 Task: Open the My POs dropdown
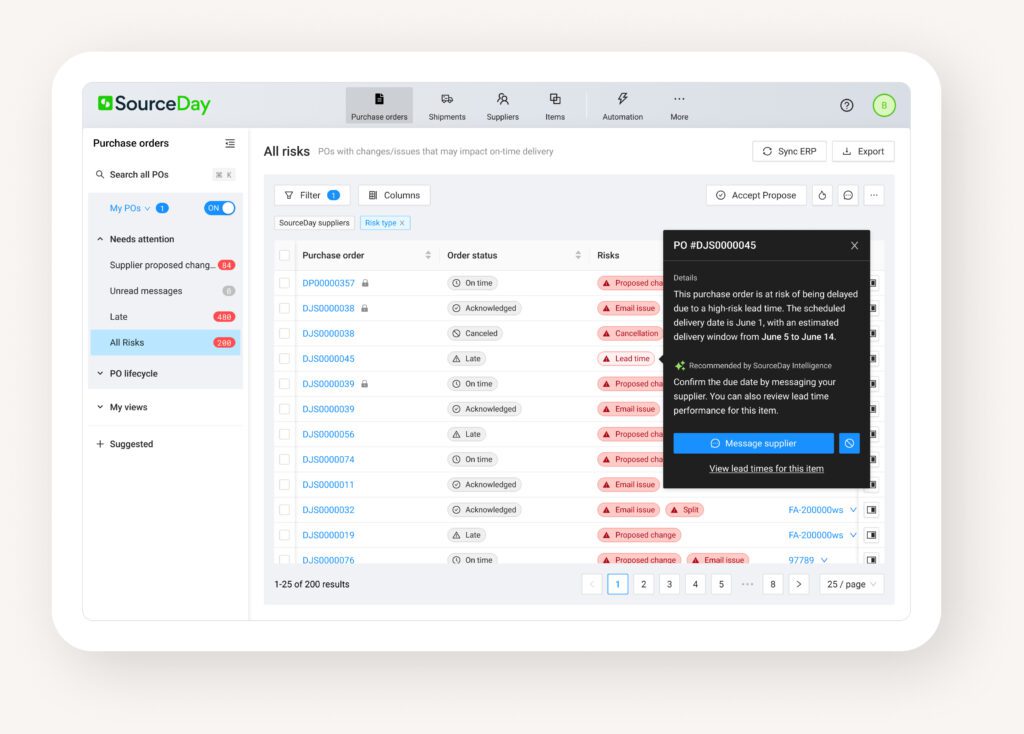[130, 208]
